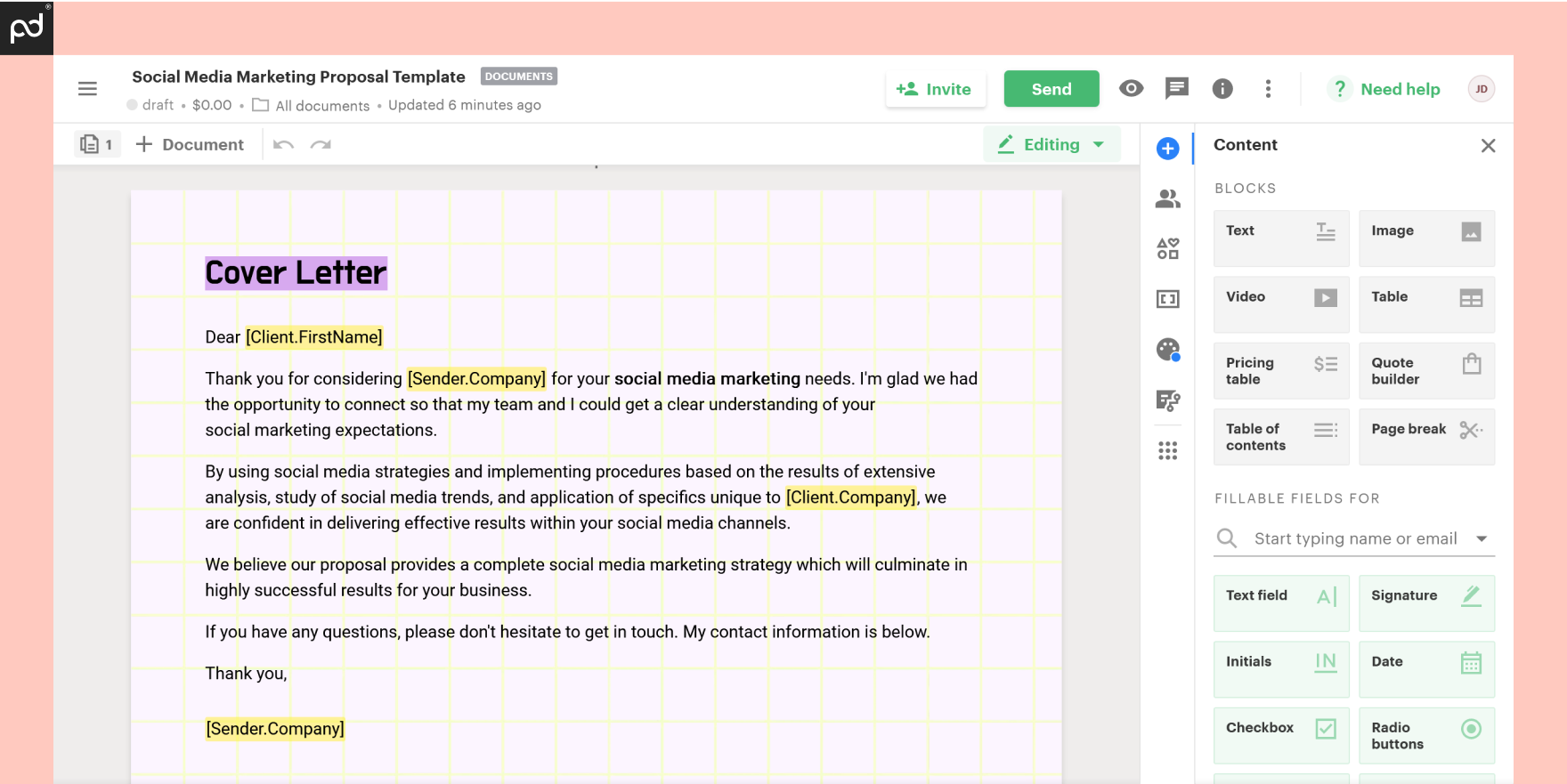The width and height of the screenshot is (1567, 784).
Task: Add a Table block
Action: (1426, 304)
